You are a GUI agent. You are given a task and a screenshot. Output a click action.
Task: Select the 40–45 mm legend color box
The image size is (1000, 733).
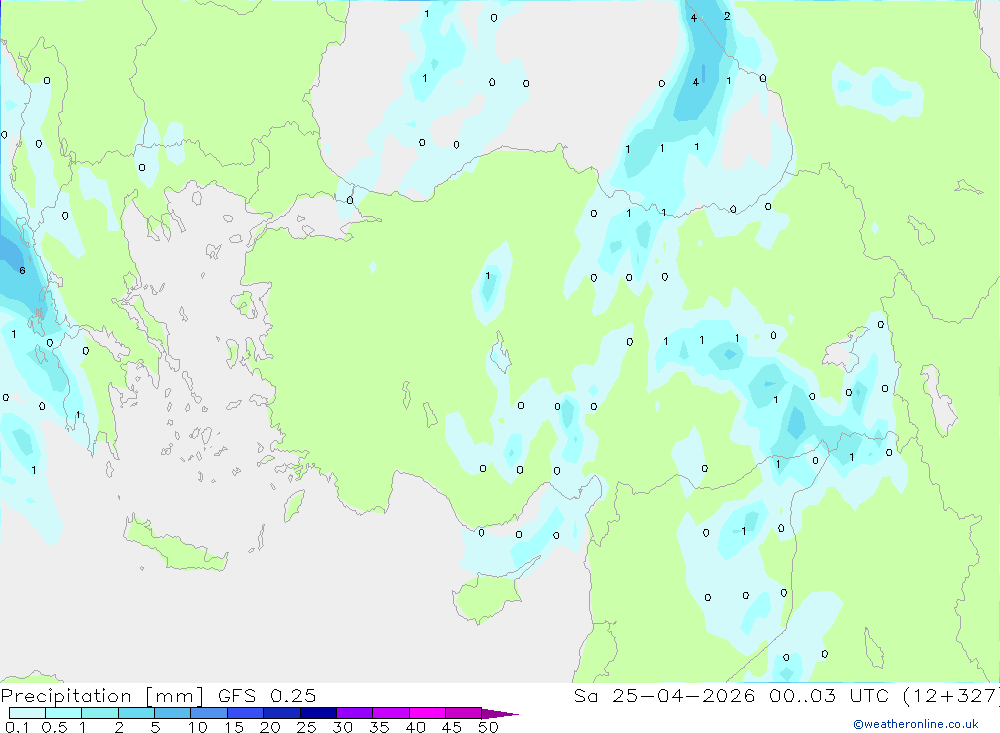[x=427, y=713]
